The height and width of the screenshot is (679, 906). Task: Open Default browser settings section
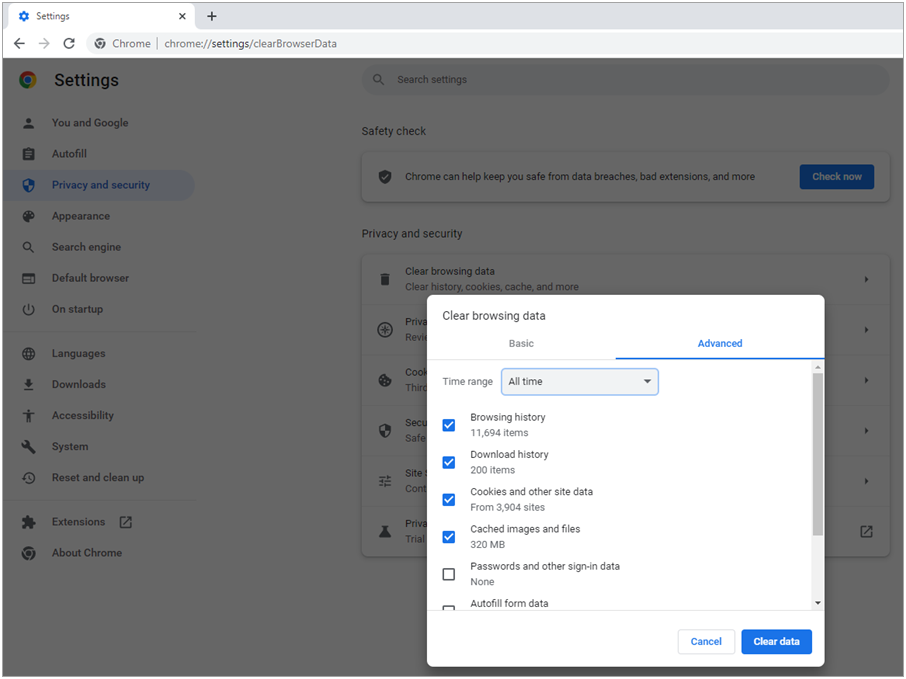click(91, 279)
